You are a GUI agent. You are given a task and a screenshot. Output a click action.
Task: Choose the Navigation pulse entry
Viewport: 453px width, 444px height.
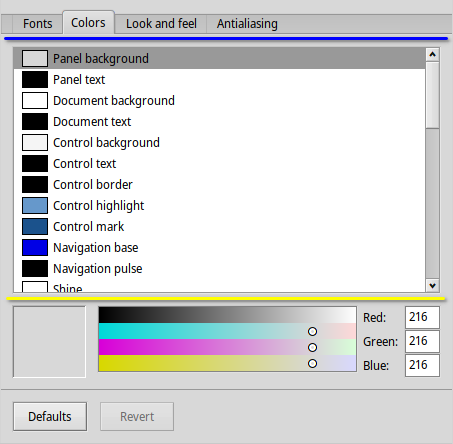(x=219, y=269)
